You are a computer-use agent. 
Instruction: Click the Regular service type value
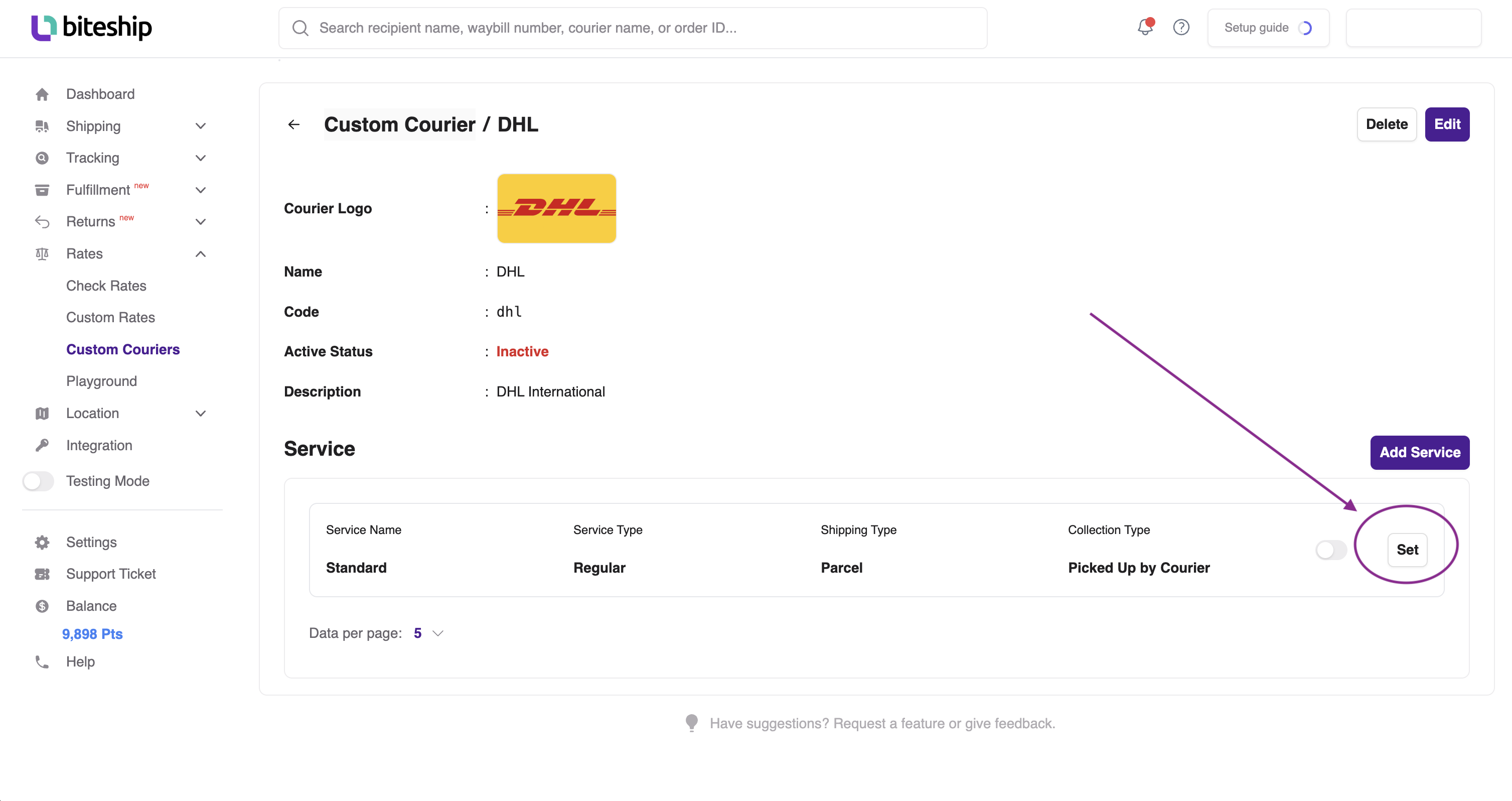pos(599,568)
